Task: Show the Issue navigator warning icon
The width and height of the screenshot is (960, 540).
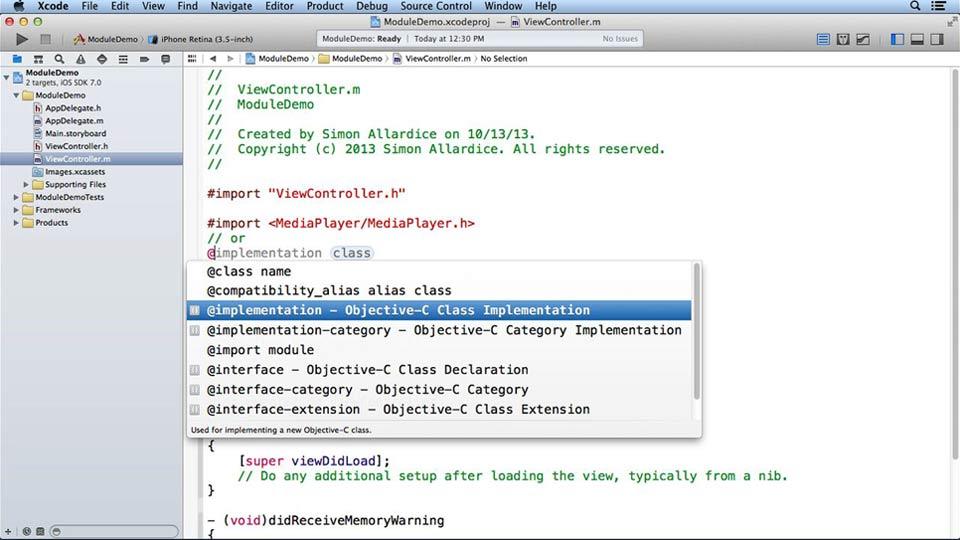Action: (81, 59)
